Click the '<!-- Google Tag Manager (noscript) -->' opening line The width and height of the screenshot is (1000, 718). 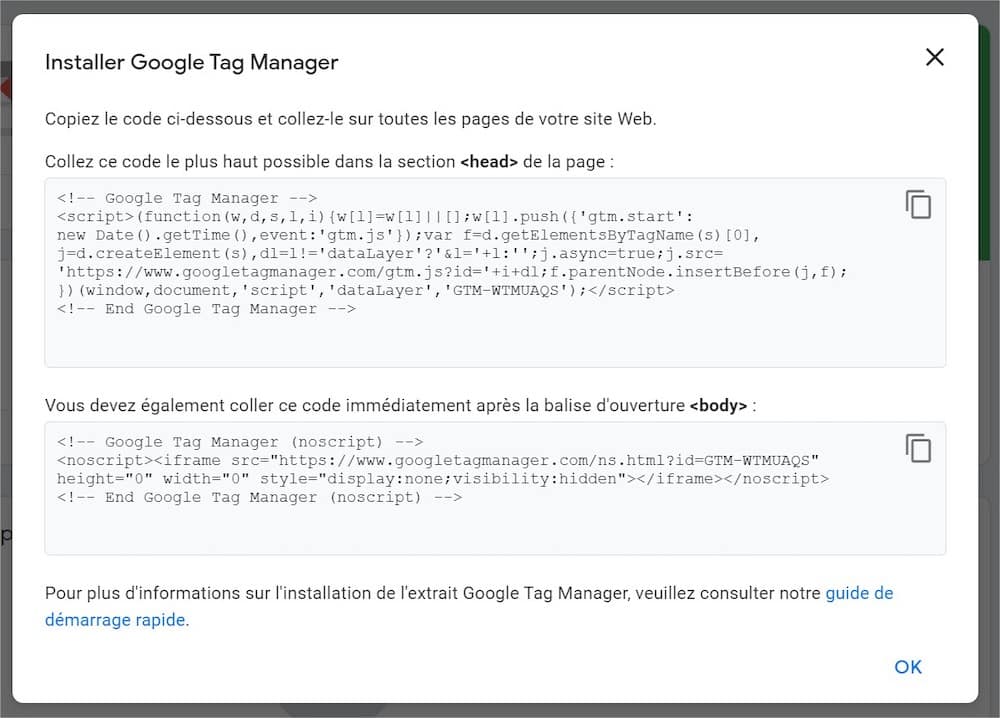[x=240, y=442]
